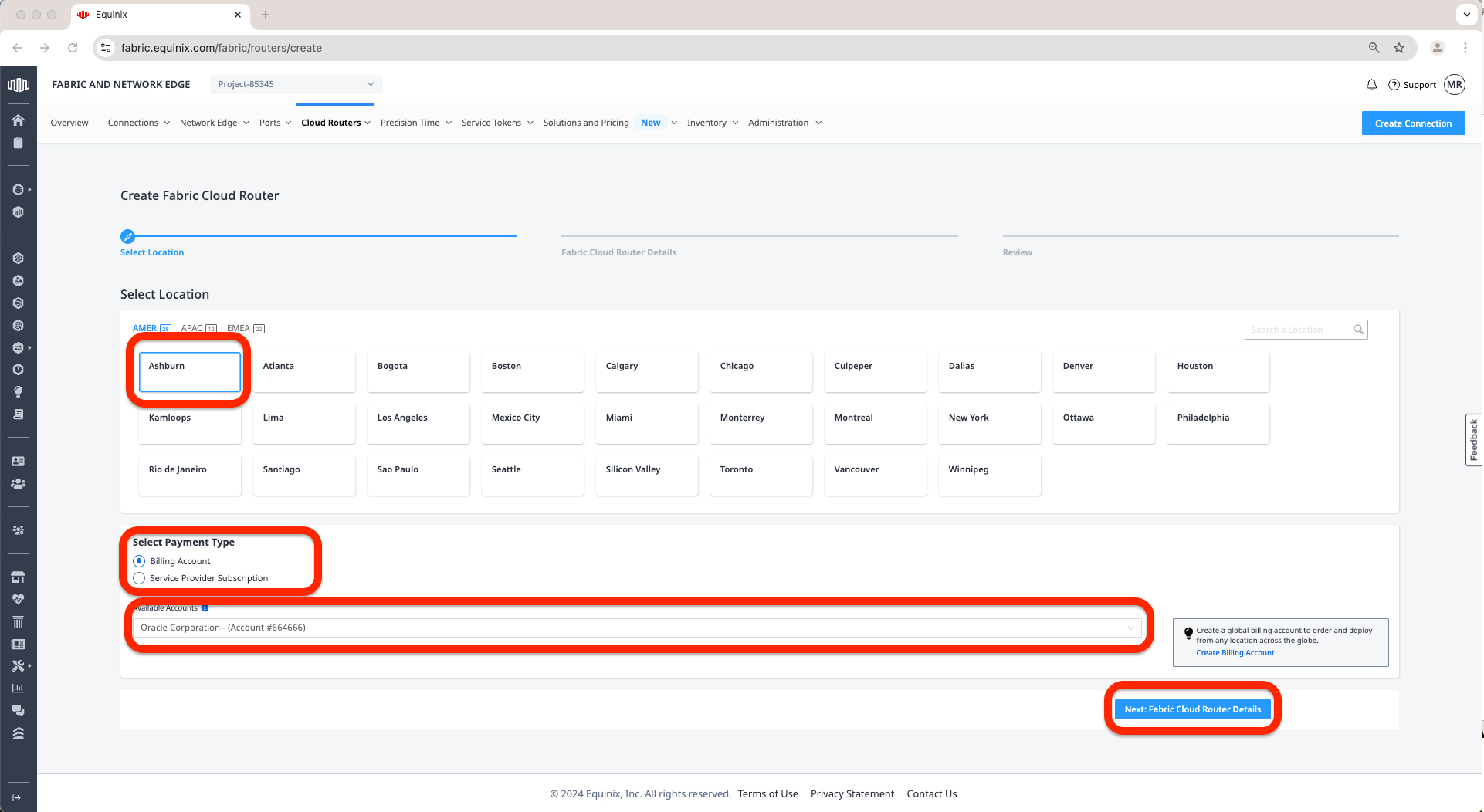The image size is (1484, 812).
Task: Bookmark this page with star icon
Action: tap(1399, 48)
